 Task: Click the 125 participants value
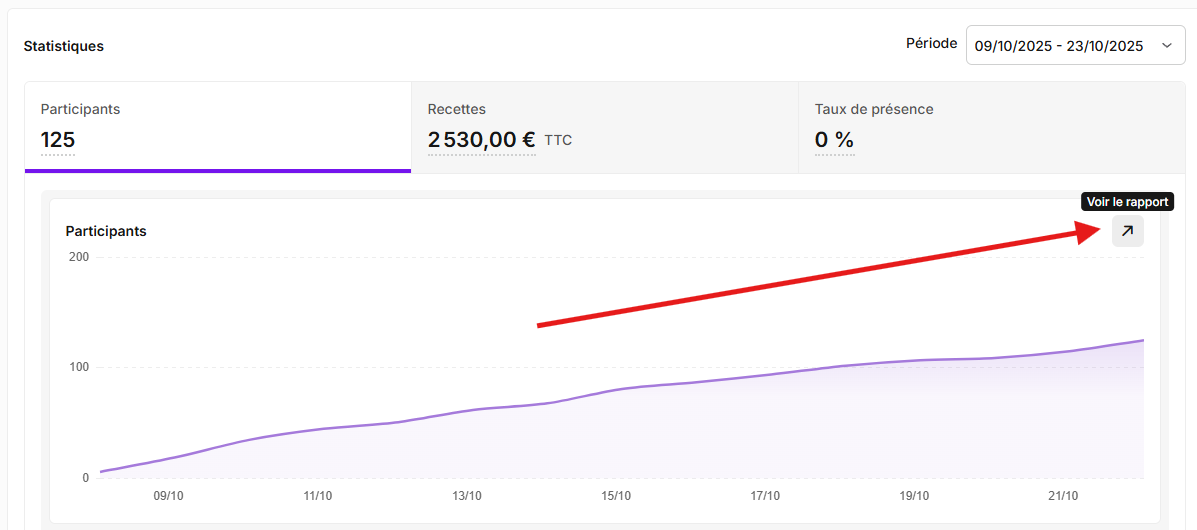click(x=57, y=141)
